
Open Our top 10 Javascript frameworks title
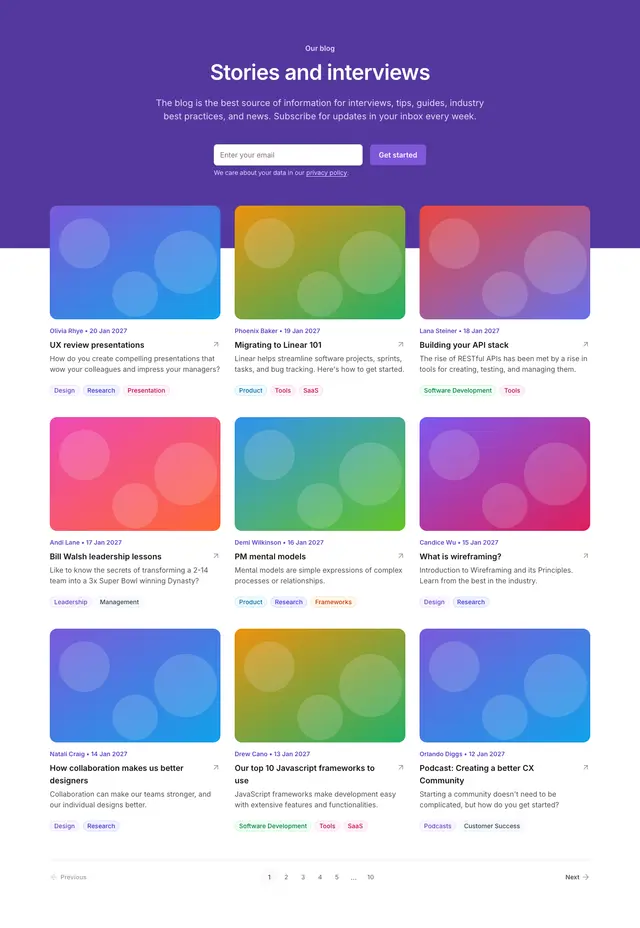click(x=304, y=774)
